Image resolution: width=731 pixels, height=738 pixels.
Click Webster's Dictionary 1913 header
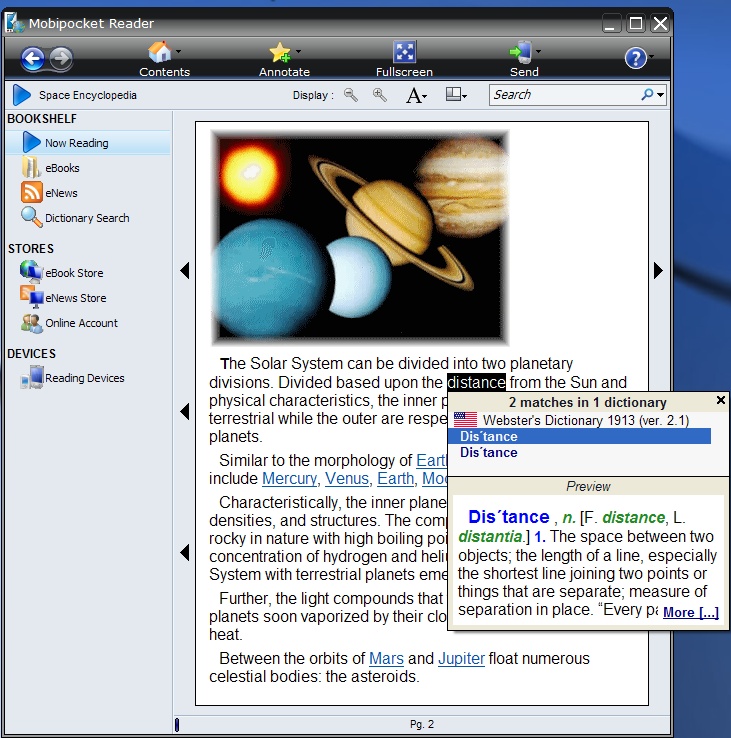click(586, 420)
